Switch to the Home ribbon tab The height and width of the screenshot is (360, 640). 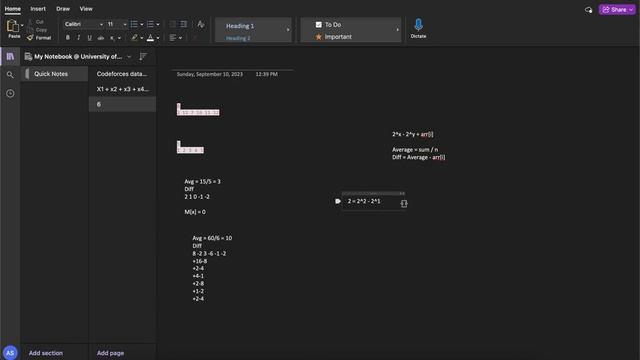13,9
